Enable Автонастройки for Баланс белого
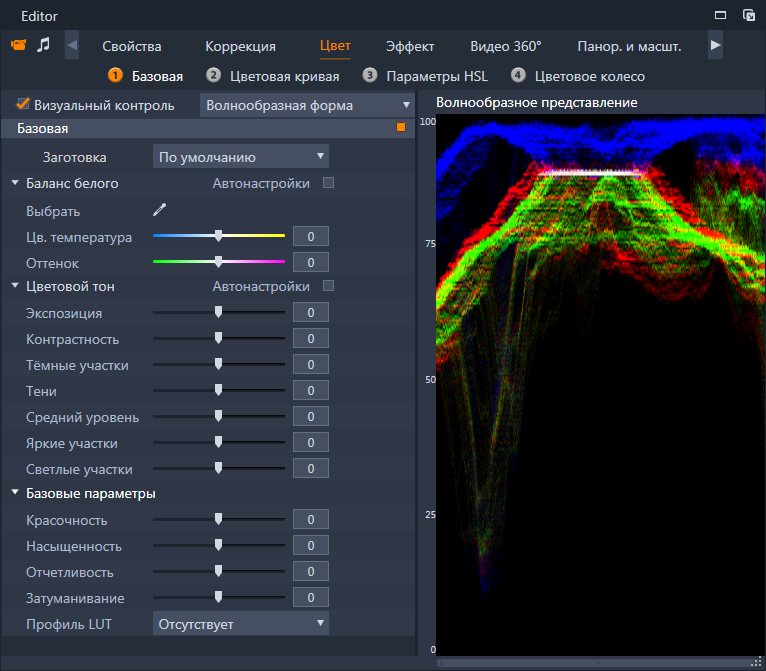This screenshot has height=671, width=766. point(329,183)
